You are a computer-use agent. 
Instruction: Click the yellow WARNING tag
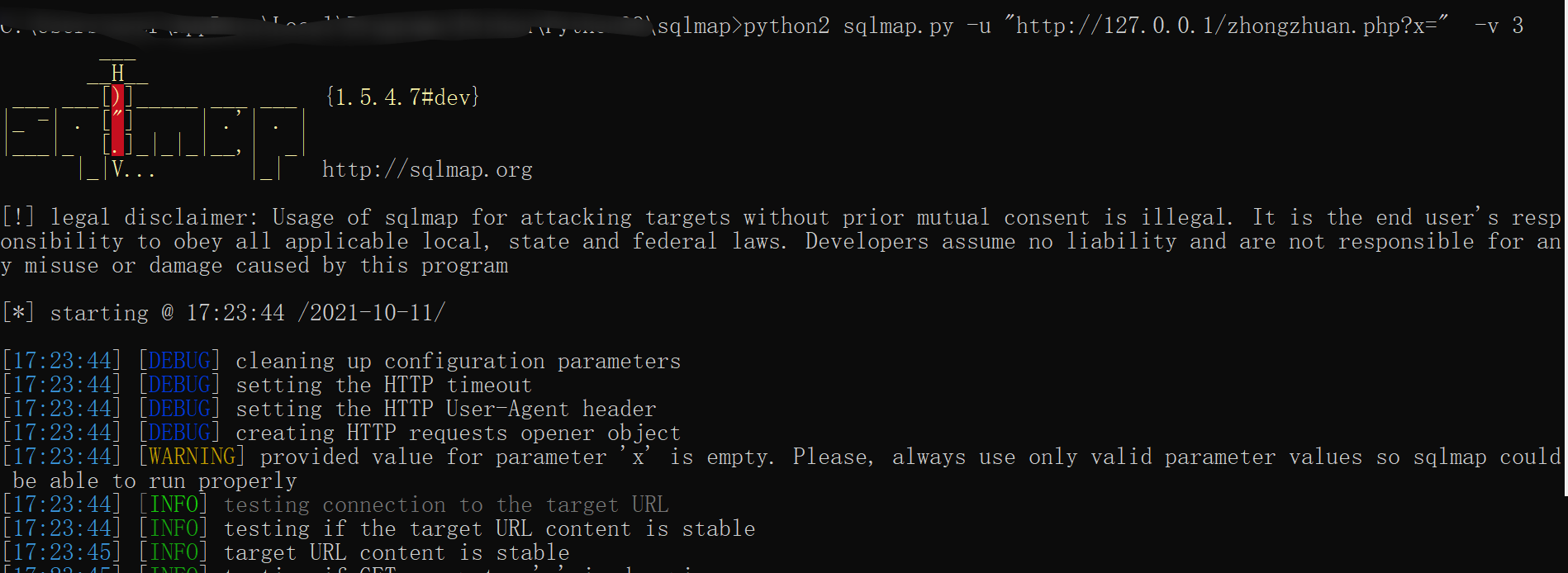(192, 457)
